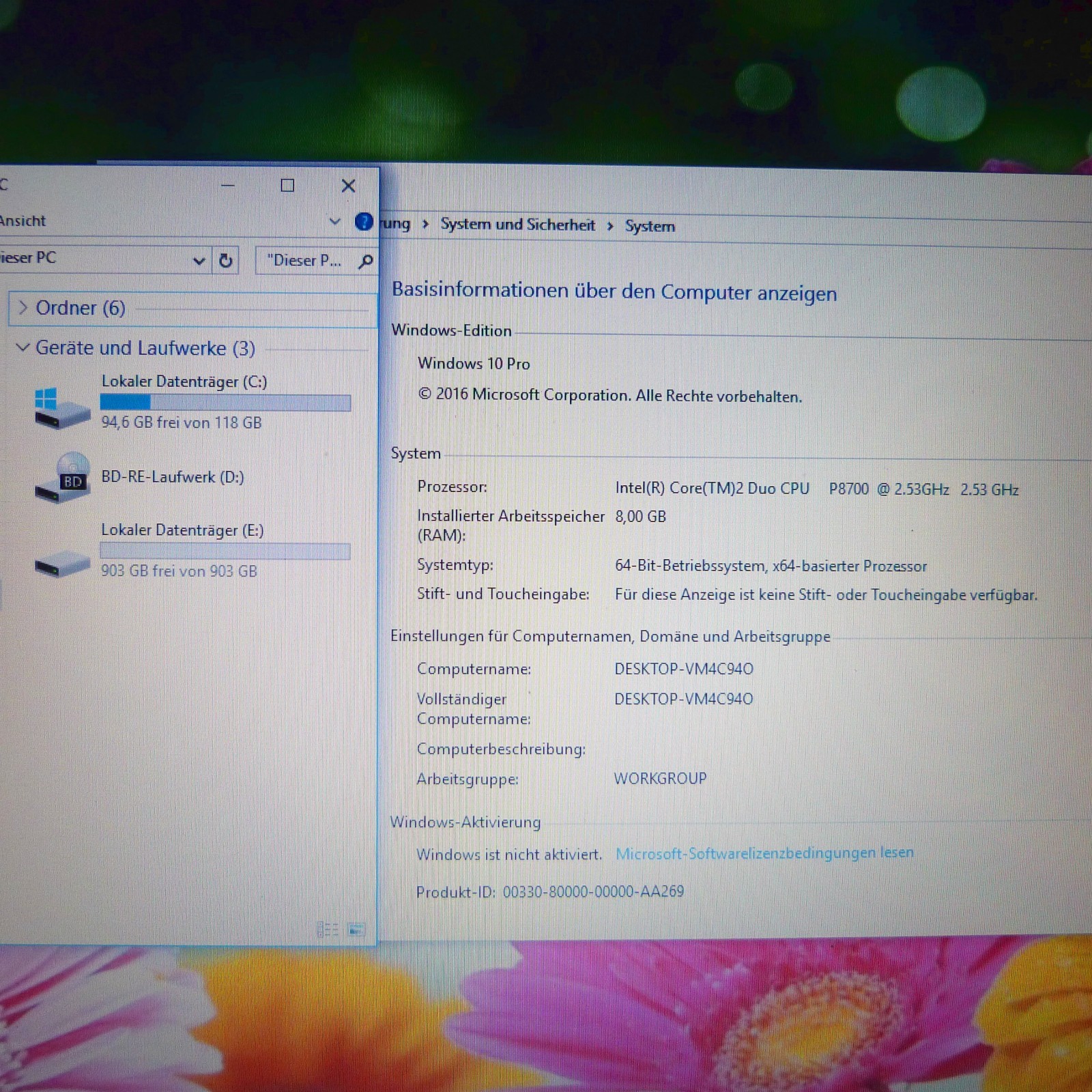Maximize the Explorer window
1092x1092 pixels.
click(x=287, y=185)
